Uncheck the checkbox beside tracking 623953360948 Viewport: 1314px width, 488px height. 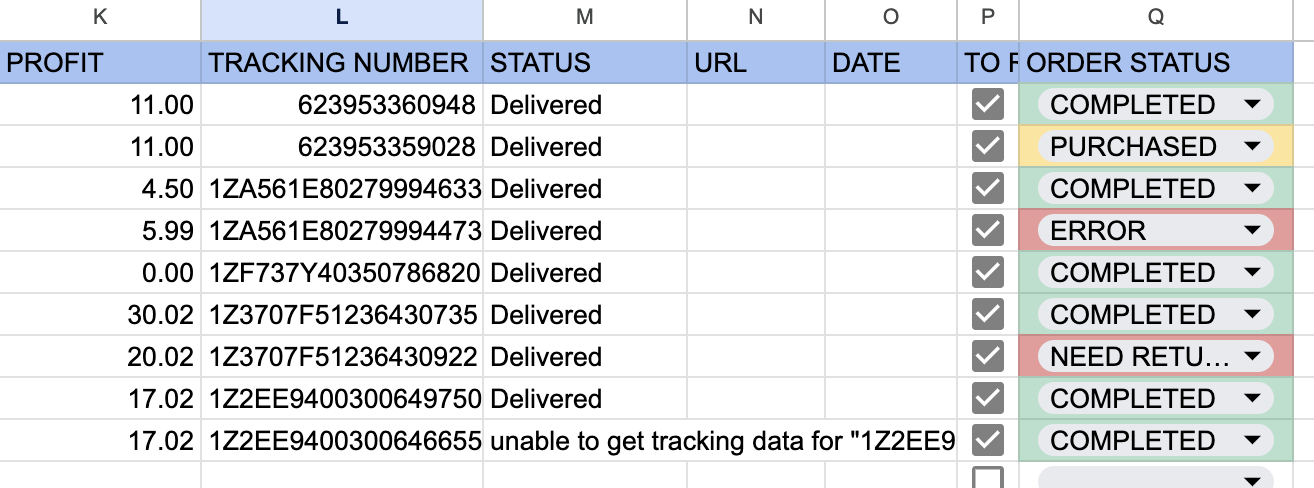coord(987,105)
